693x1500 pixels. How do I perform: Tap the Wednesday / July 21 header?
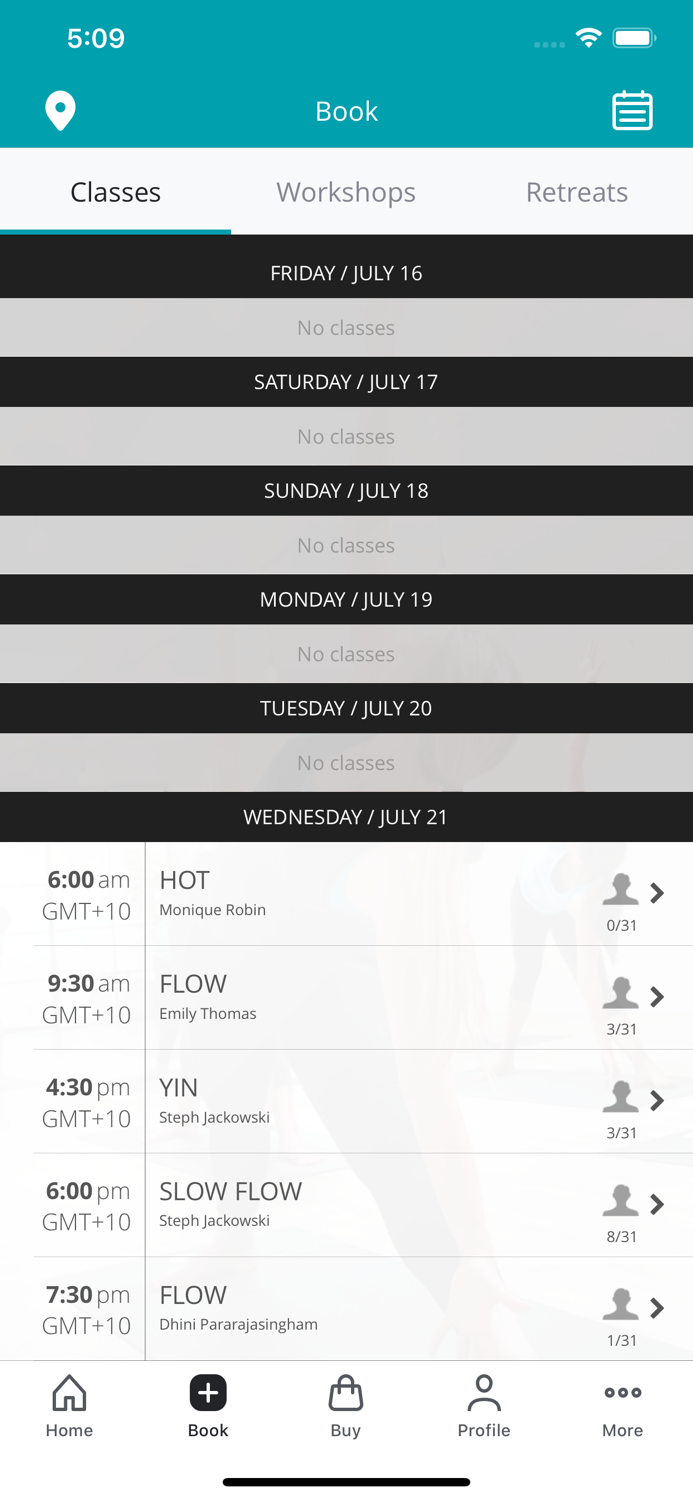pos(346,817)
